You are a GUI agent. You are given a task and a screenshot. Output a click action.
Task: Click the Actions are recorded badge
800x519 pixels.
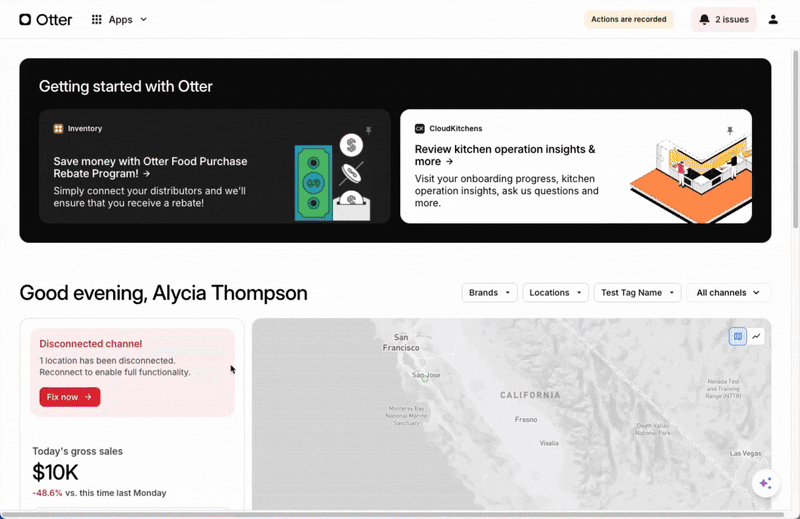tap(629, 19)
